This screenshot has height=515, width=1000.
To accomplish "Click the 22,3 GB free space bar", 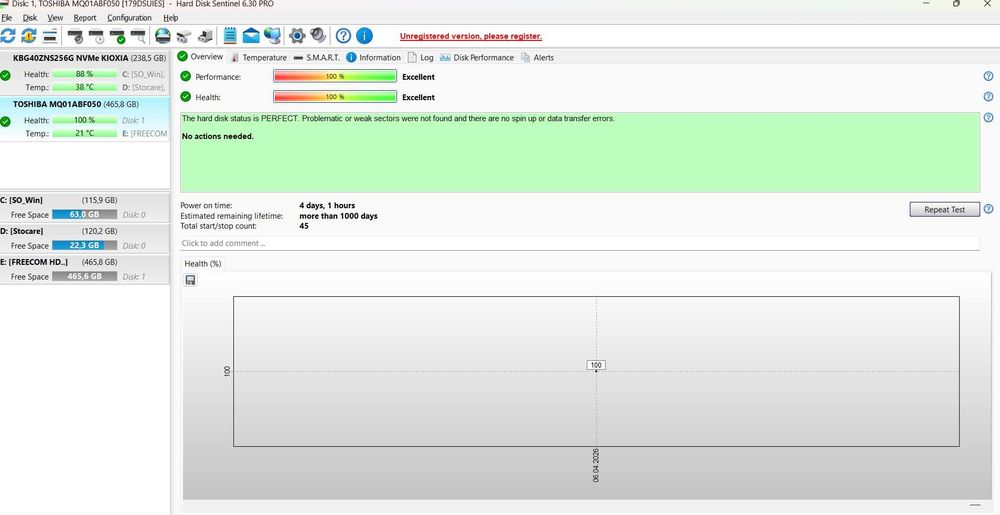I will [x=84, y=245].
